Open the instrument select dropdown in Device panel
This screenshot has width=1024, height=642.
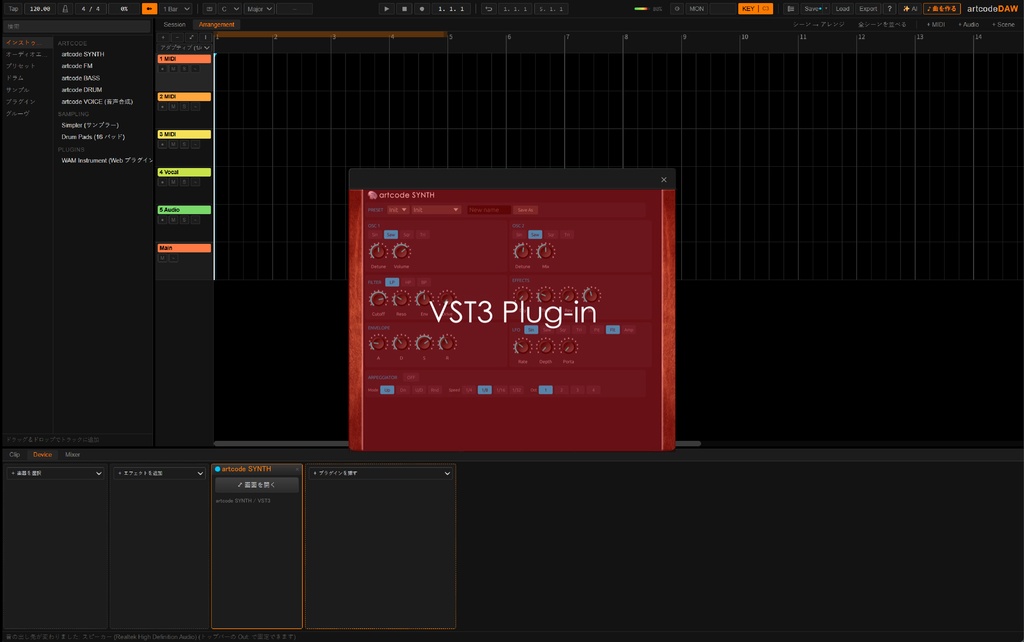click(56, 473)
